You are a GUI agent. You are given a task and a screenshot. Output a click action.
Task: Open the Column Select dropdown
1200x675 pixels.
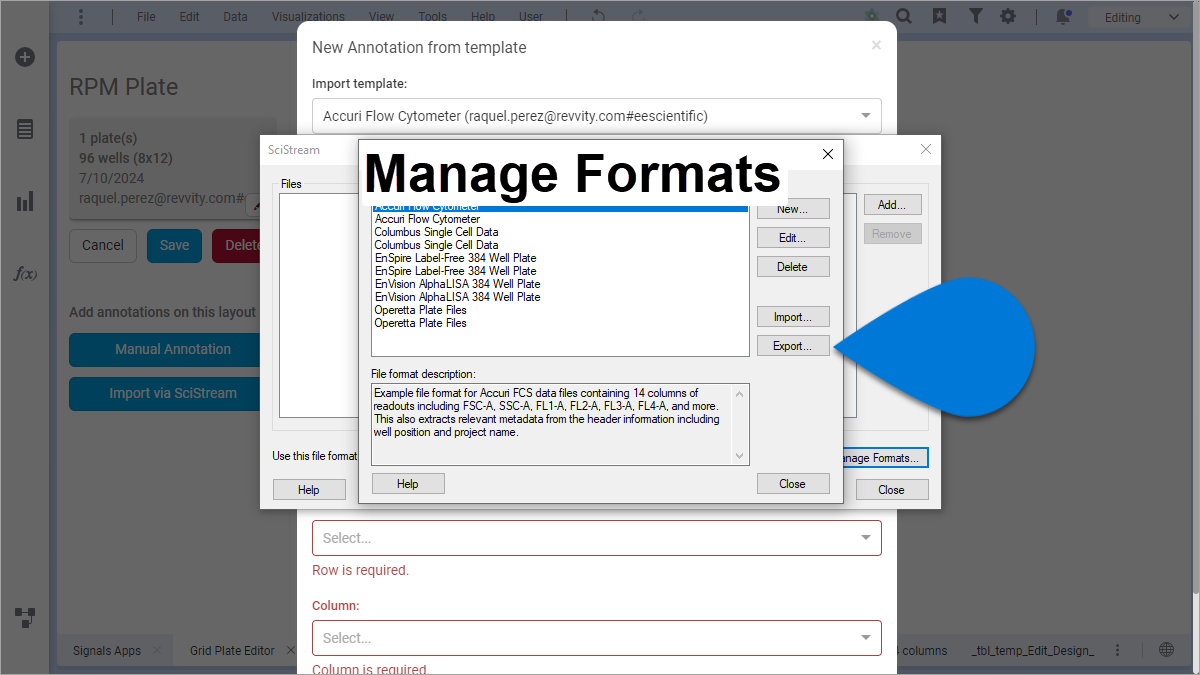[597, 638]
